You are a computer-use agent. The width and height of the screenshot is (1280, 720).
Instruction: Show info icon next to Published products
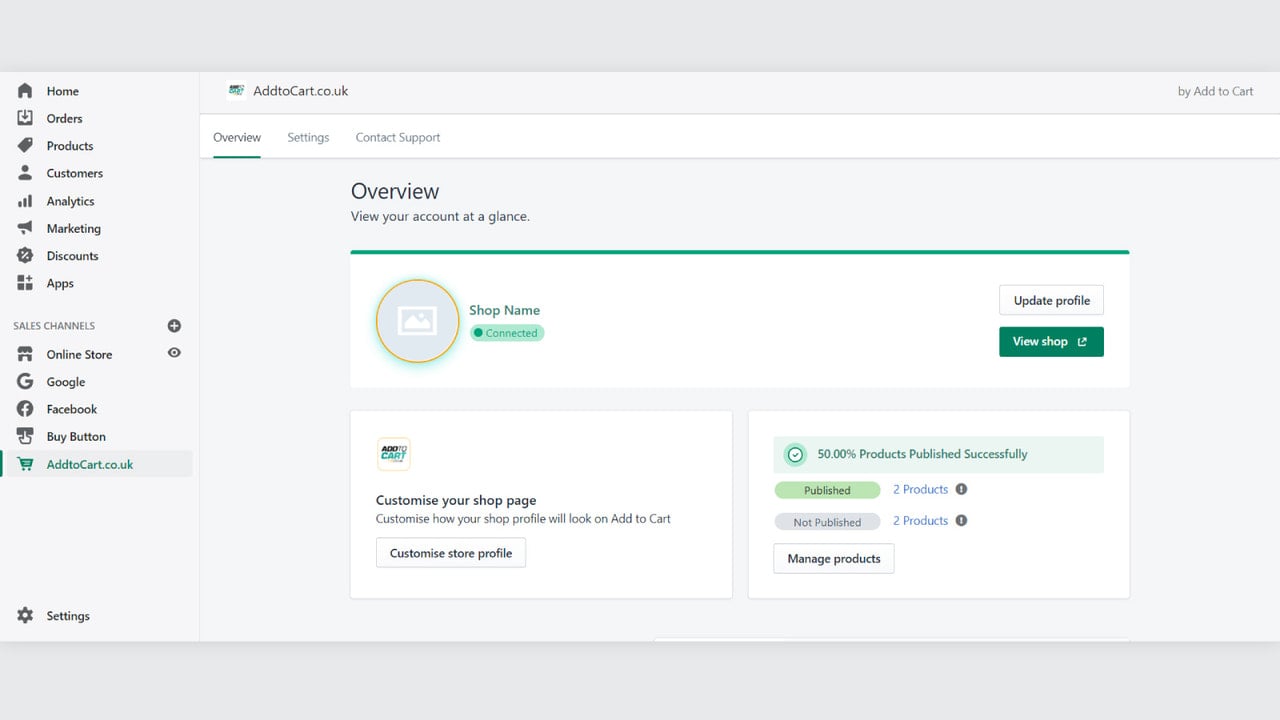pos(961,489)
